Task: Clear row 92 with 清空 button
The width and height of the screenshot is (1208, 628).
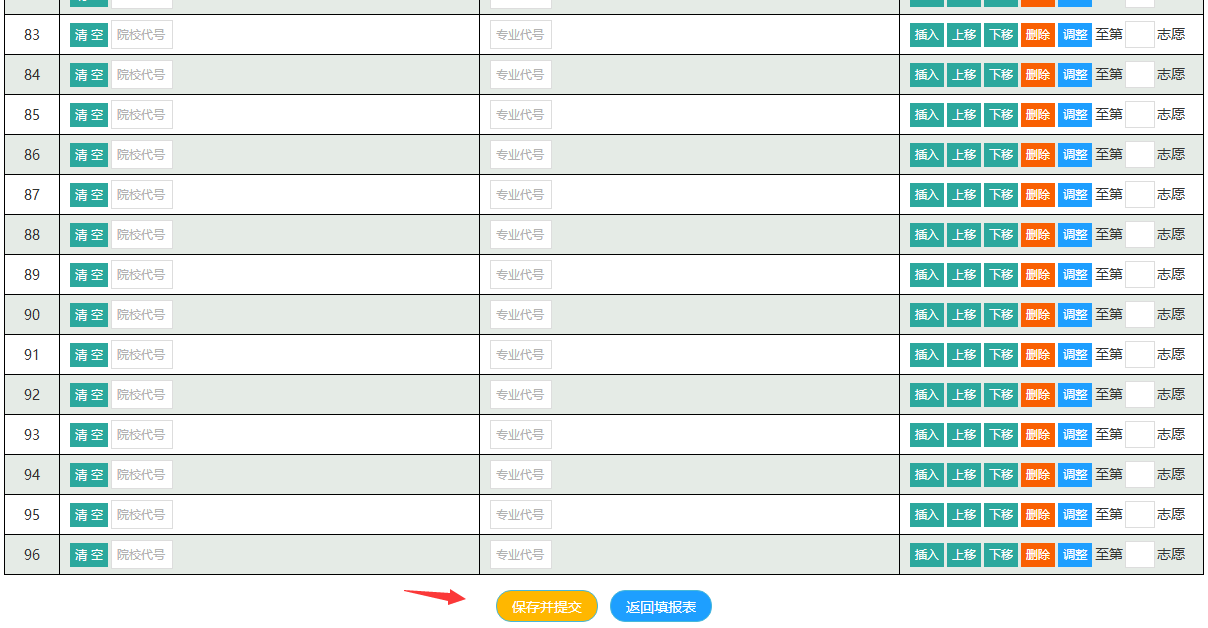Action: pyautogui.click(x=89, y=395)
